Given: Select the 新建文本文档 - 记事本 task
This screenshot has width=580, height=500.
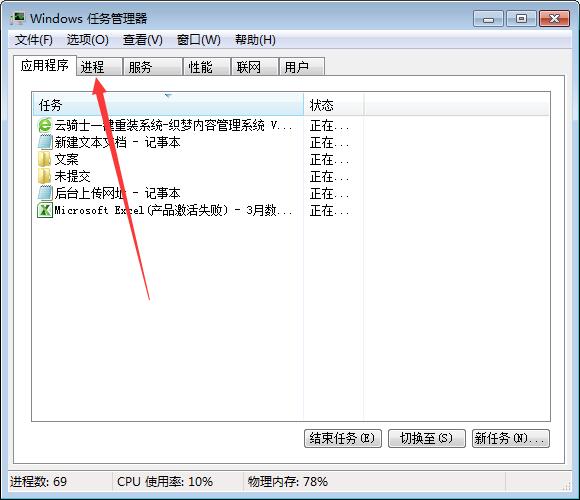Looking at the screenshot, I should point(109,142).
